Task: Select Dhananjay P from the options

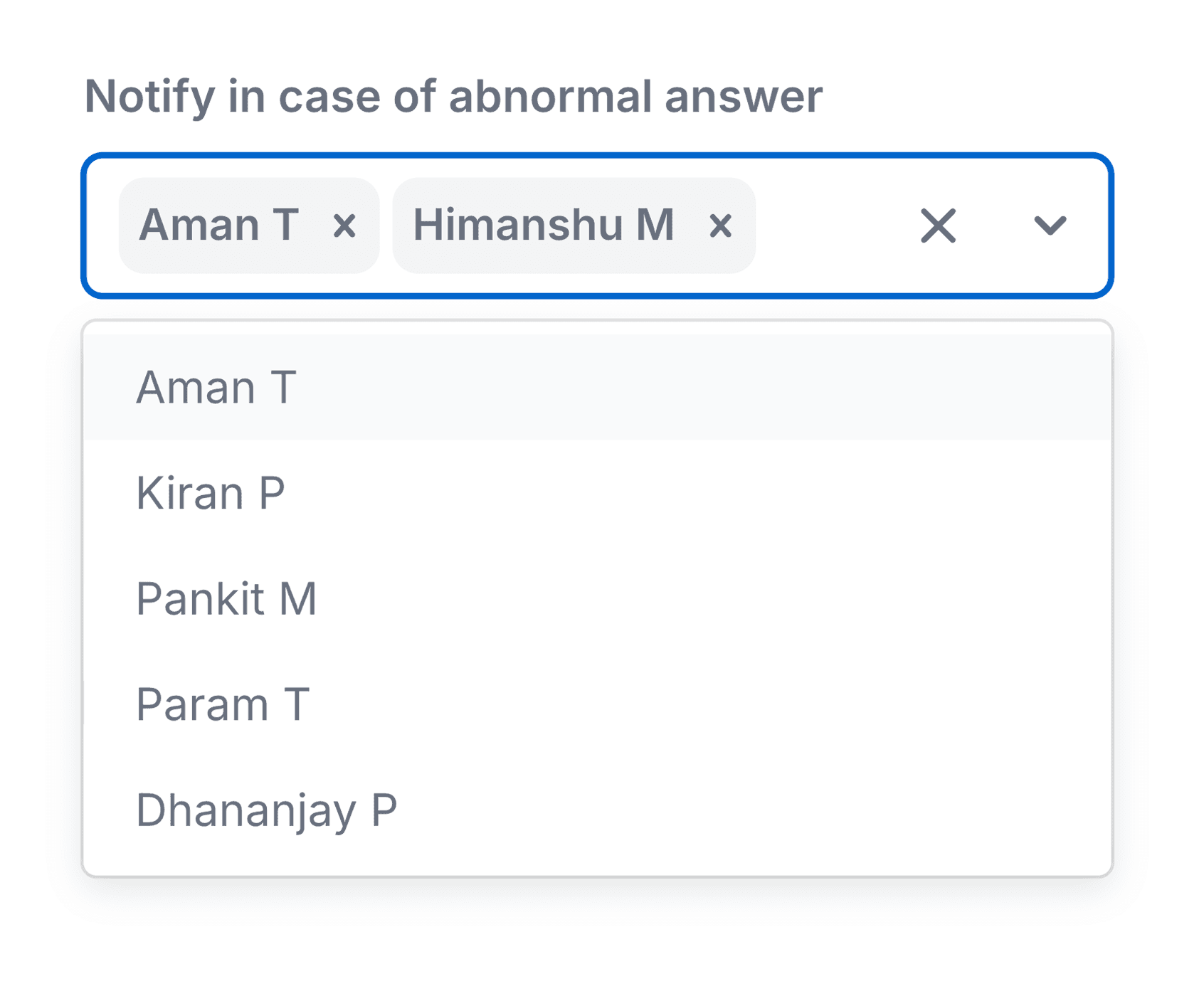Action: 268,809
